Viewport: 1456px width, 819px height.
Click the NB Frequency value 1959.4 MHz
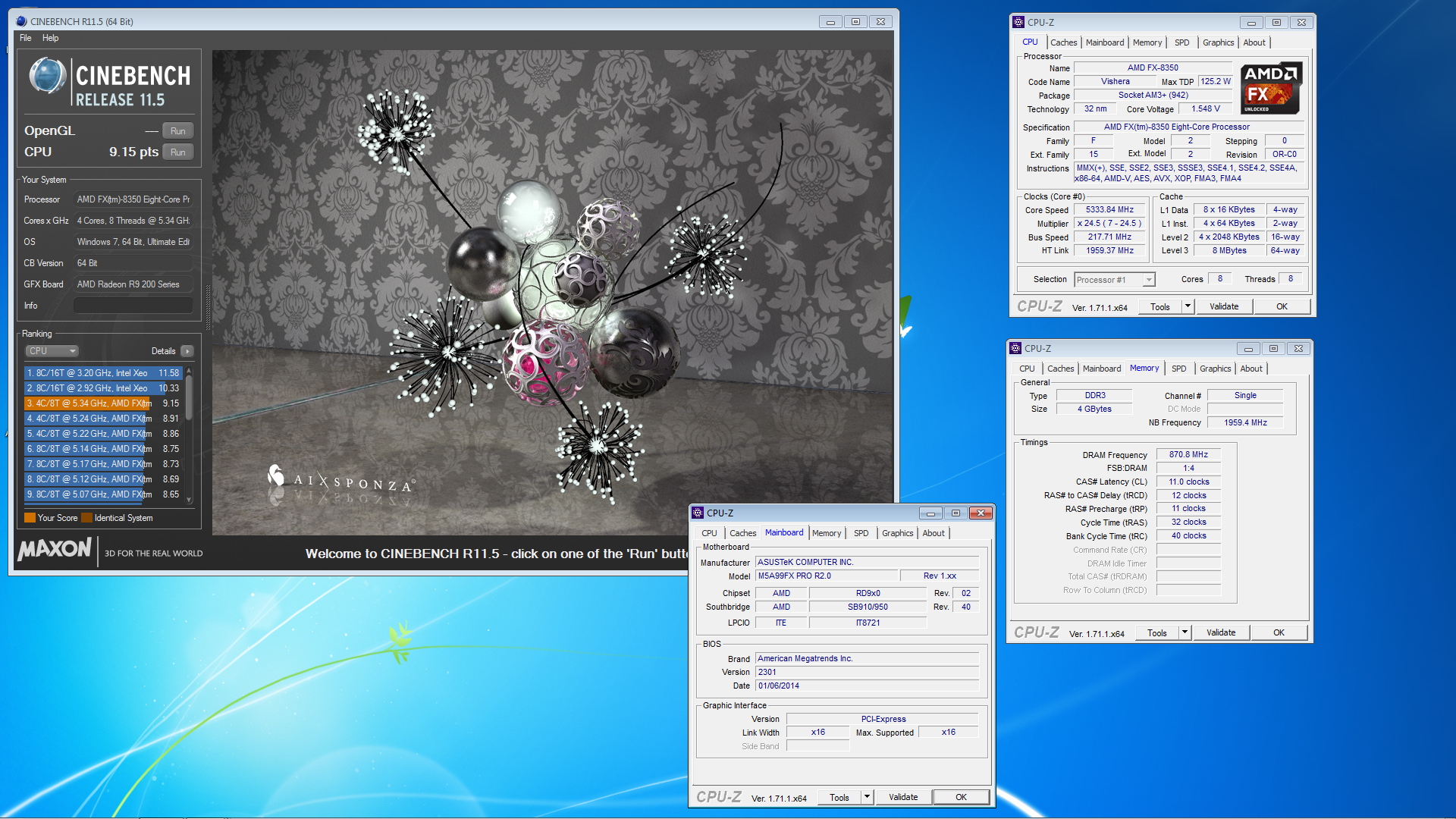click(1245, 422)
